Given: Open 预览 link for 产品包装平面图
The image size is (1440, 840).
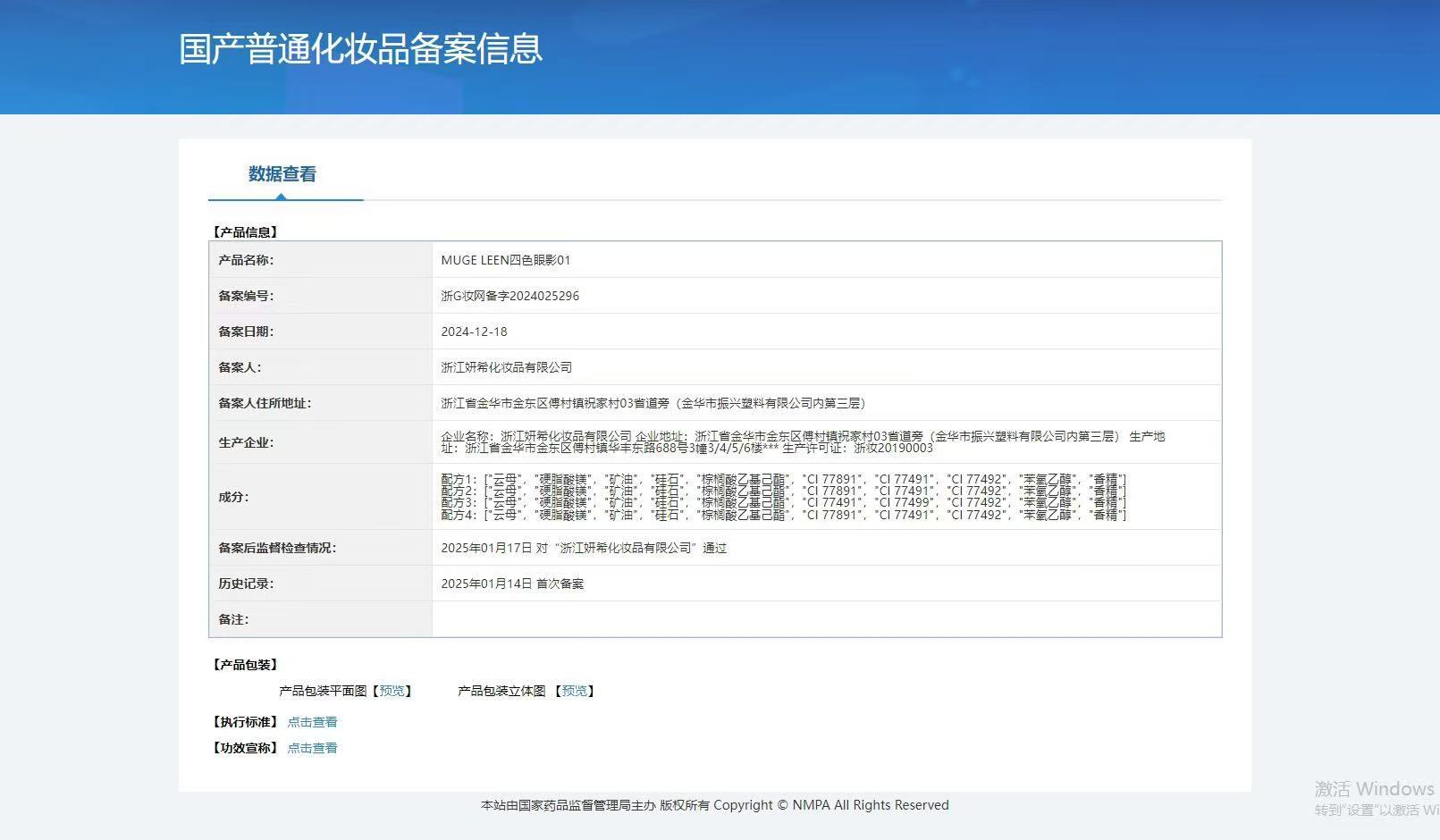Looking at the screenshot, I should coord(392,691).
